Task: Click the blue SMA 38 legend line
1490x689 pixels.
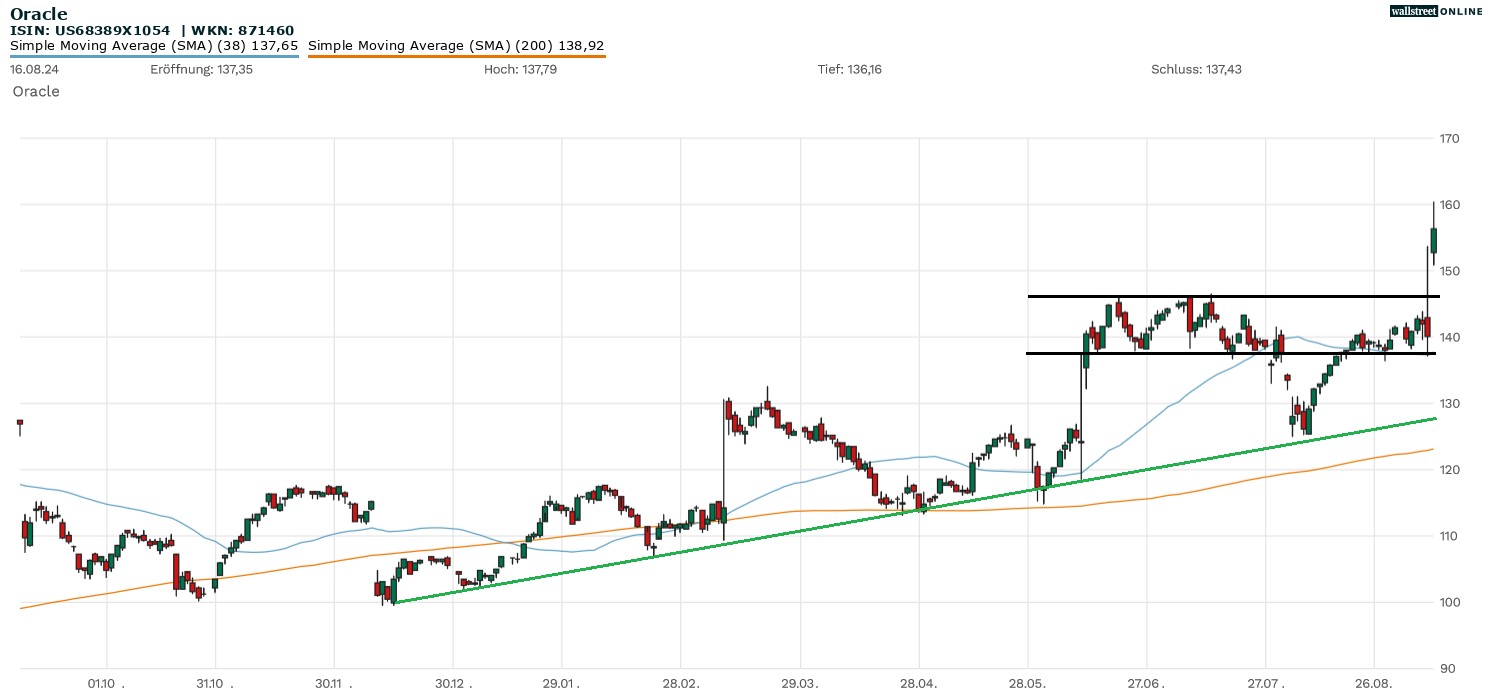Action: tap(154, 56)
